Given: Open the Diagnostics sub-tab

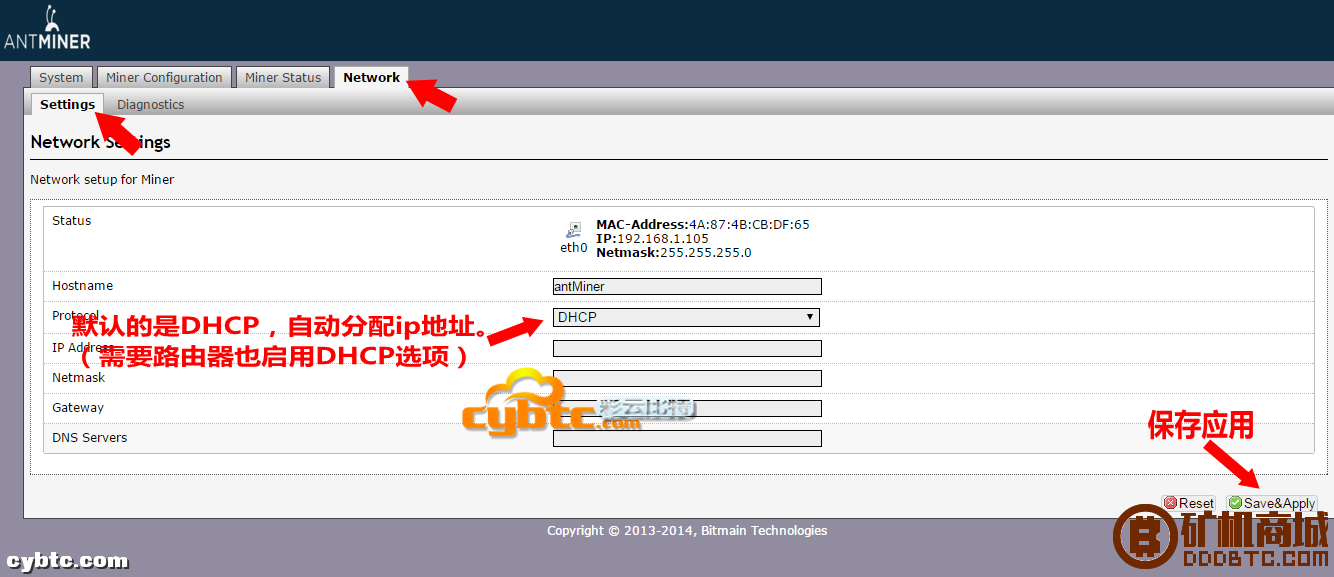Looking at the screenshot, I should coord(150,104).
